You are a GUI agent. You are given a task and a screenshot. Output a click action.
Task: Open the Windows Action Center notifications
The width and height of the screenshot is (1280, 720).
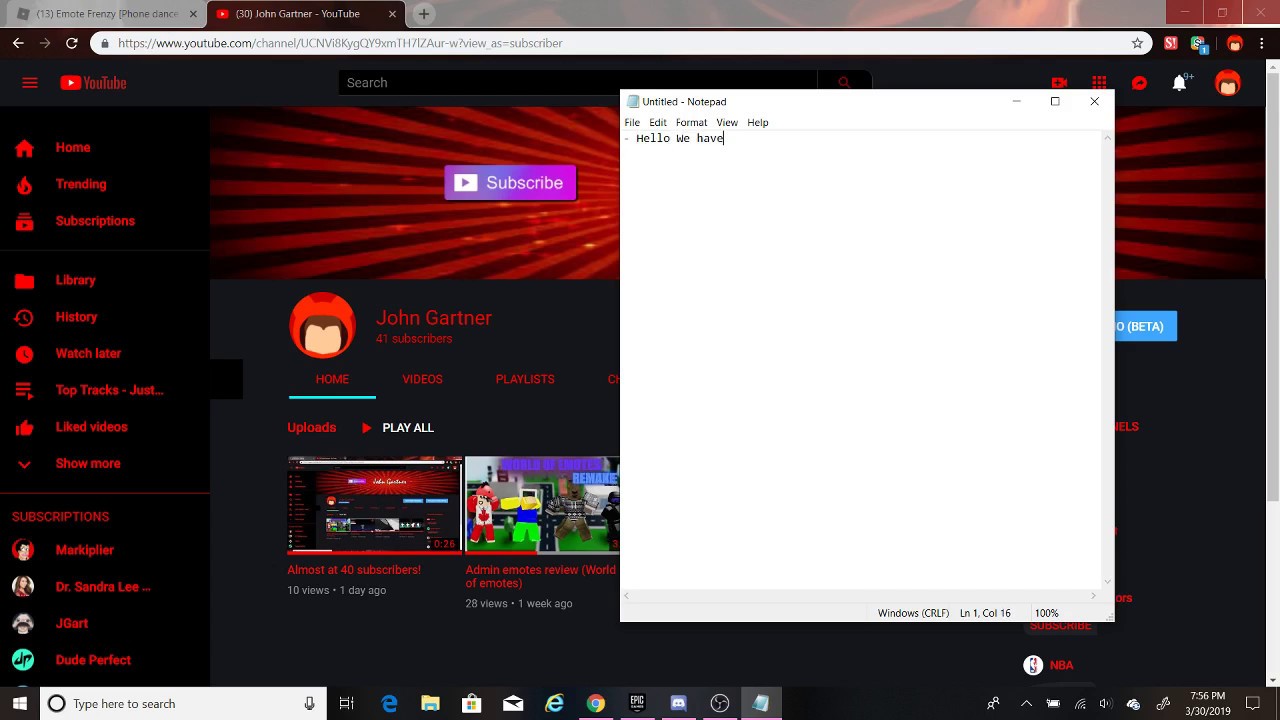click(1252, 704)
